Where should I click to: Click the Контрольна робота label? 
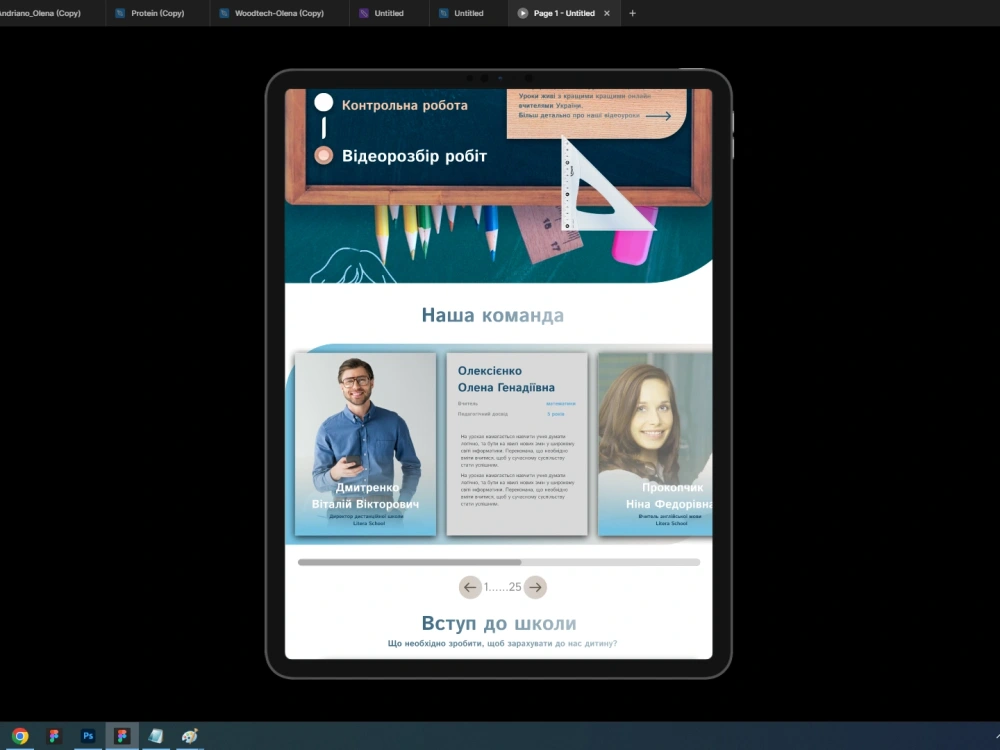[x=404, y=105]
